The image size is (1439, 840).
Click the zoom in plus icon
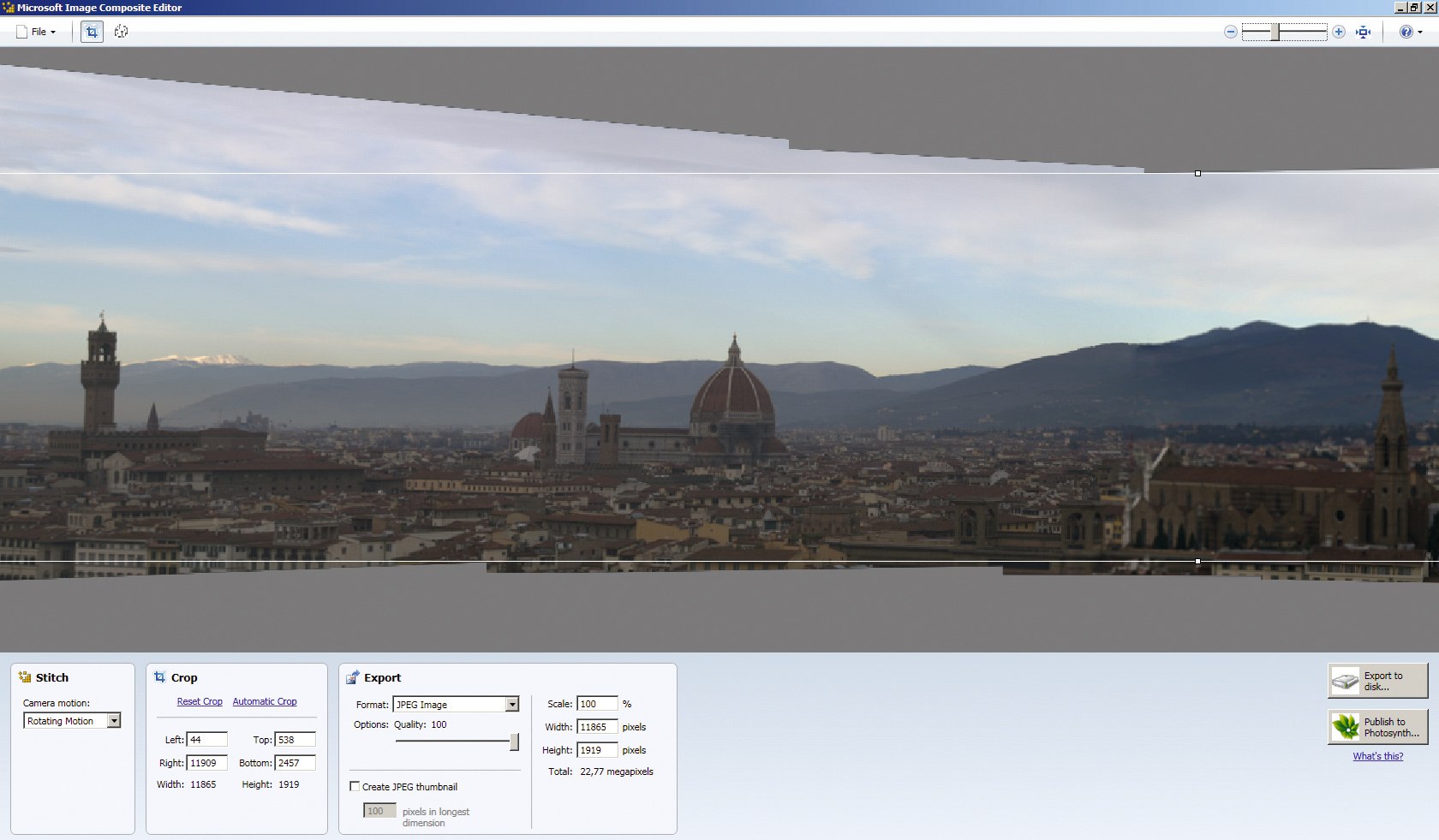(x=1339, y=32)
